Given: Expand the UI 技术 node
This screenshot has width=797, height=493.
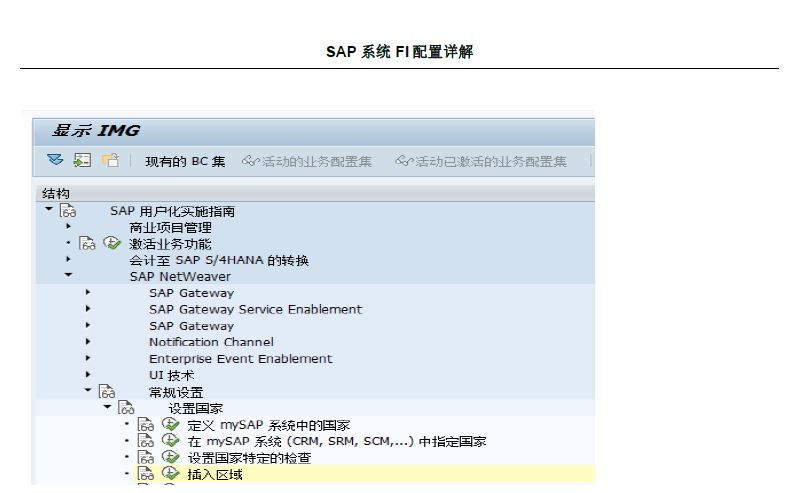Looking at the screenshot, I should pos(88,374).
